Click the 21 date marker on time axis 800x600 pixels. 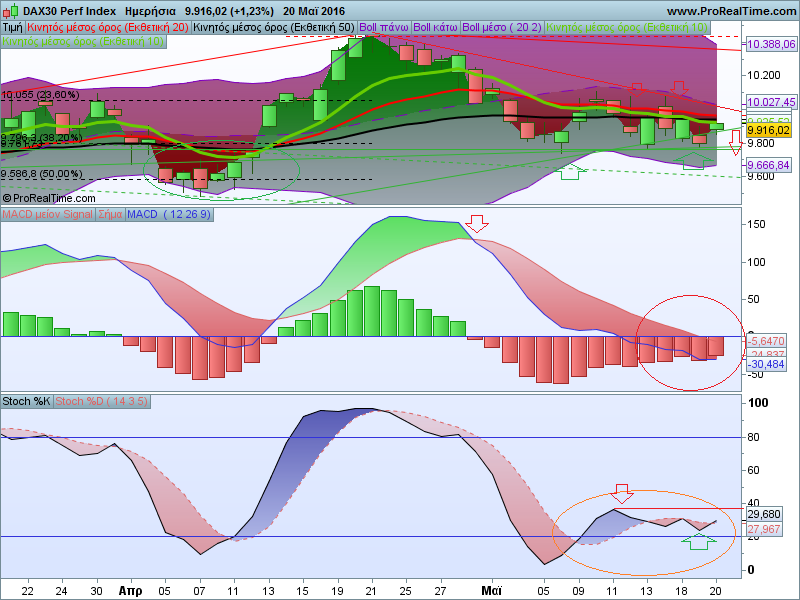[371, 591]
